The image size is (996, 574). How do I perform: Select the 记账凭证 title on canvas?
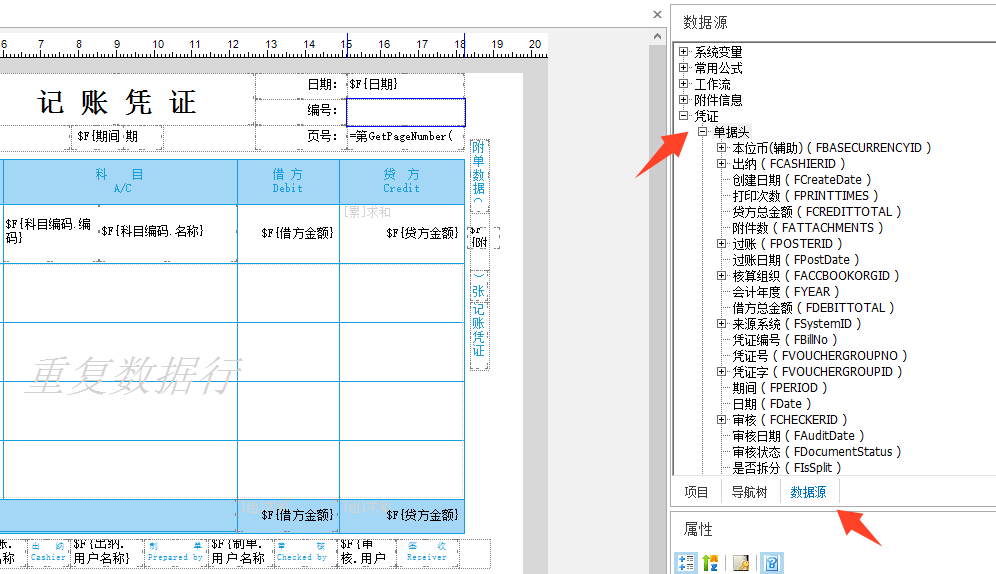[117, 102]
